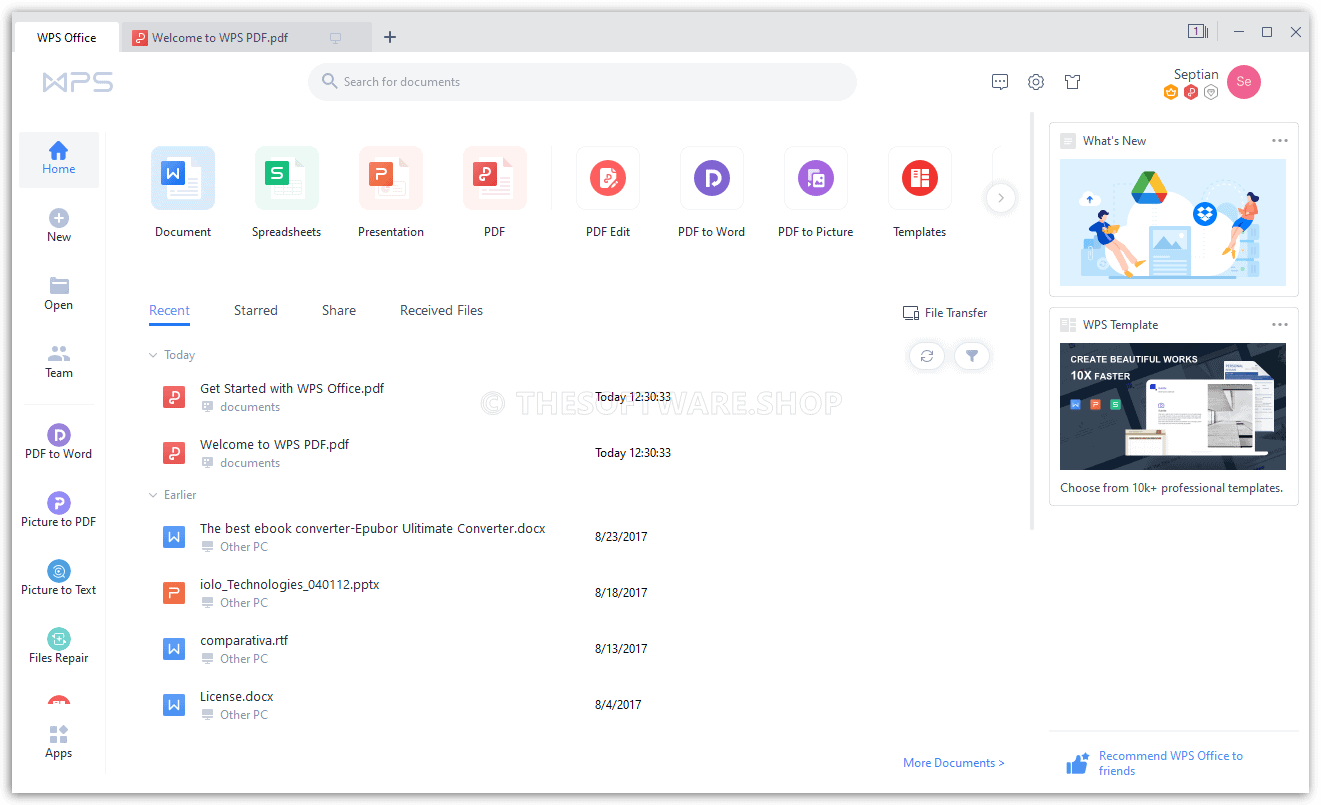Switch to the Recent tab
The image size is (1321, 805).
tap(169, 311)
